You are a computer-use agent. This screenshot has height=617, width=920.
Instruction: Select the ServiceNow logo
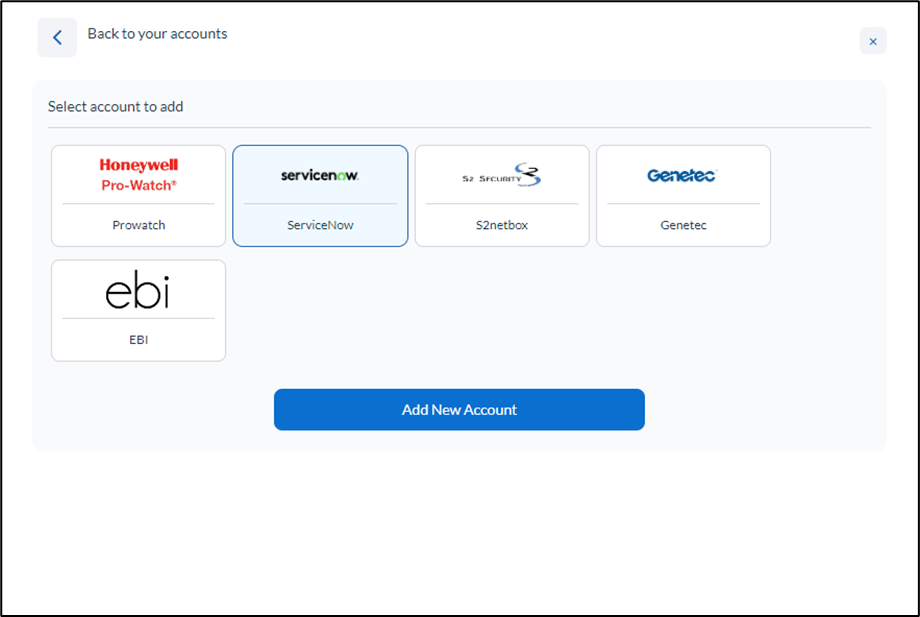(320, 175)
